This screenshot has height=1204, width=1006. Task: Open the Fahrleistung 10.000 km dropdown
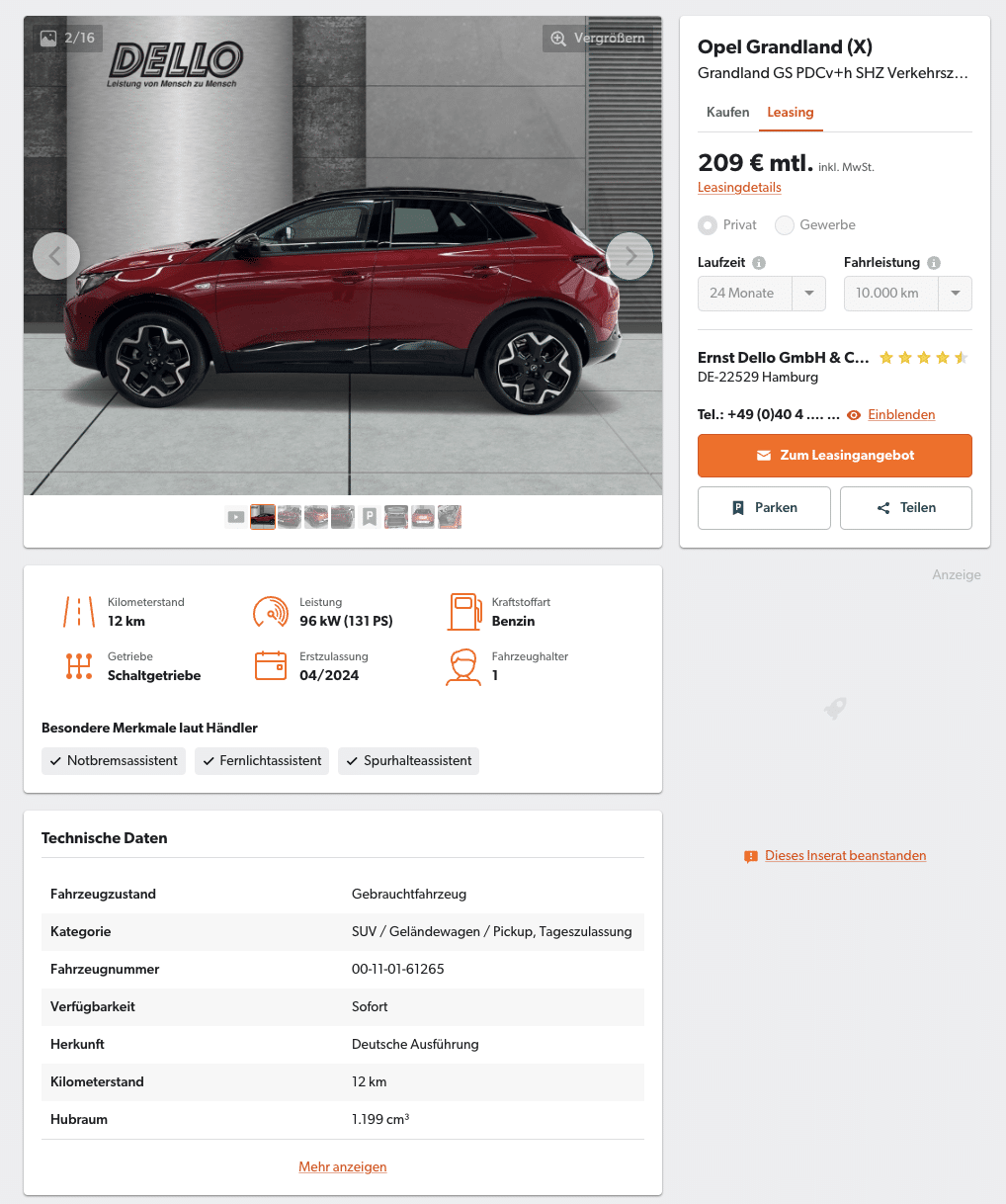pos(908,294)
